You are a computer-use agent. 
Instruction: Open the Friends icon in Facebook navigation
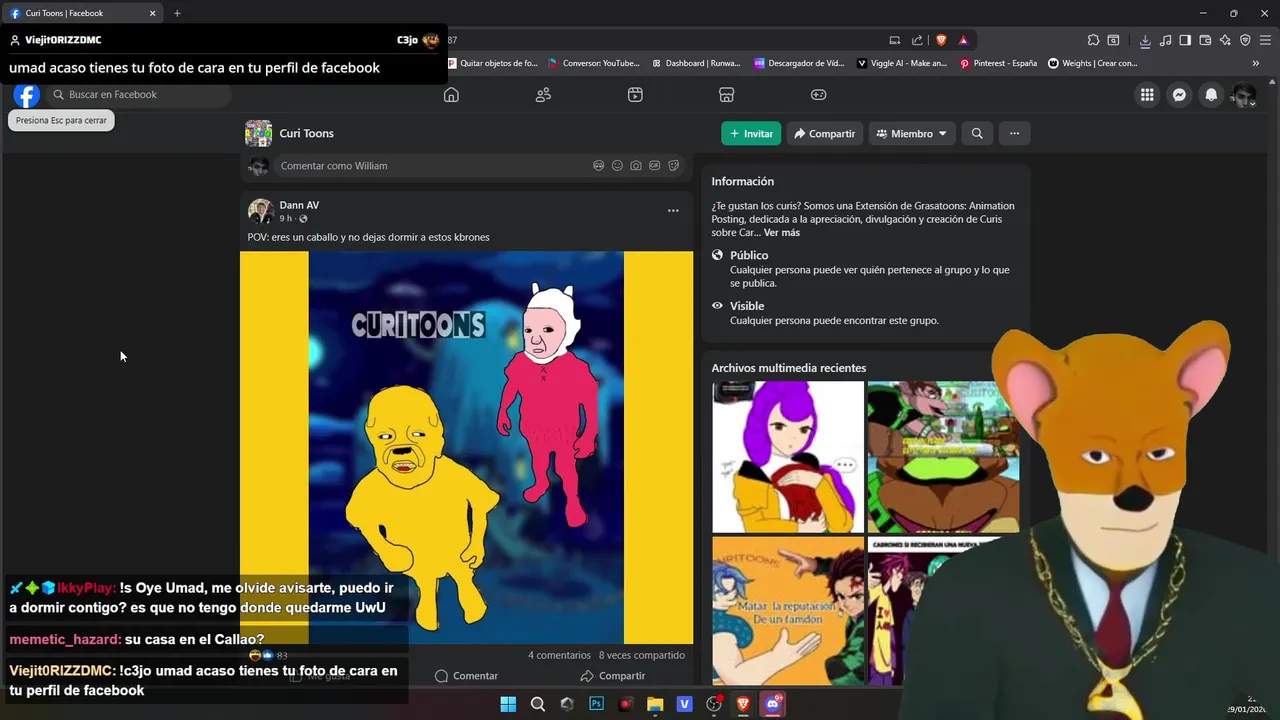[x=543, y=95]
